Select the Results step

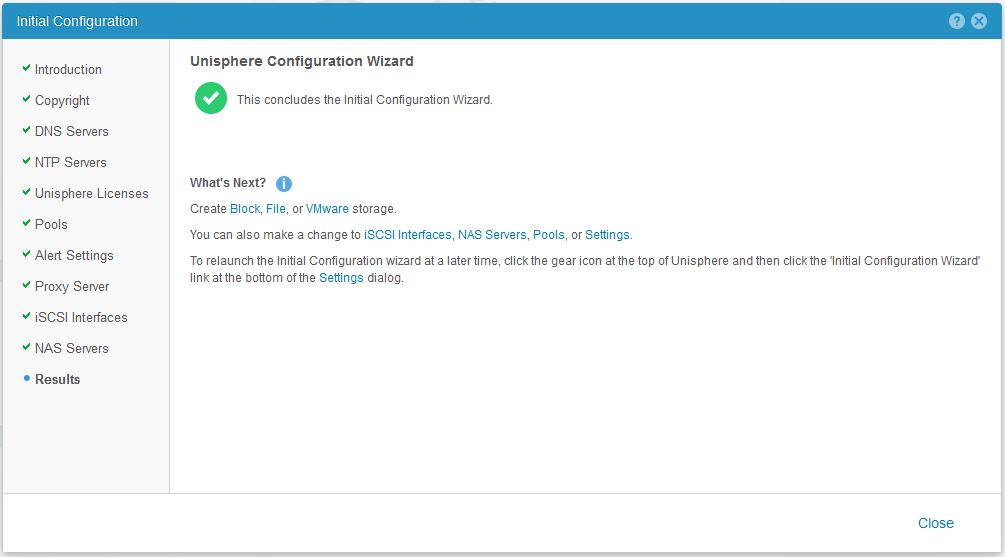(58, 379)
